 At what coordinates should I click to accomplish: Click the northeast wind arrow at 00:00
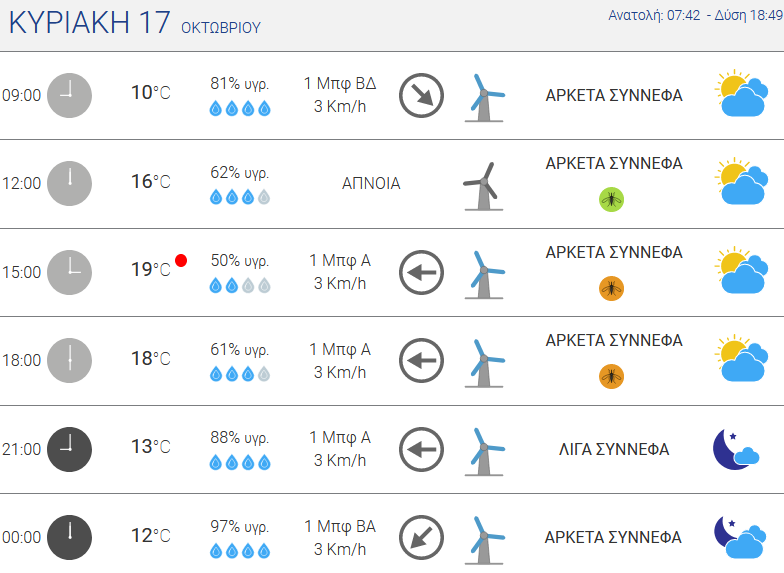(x=422, y=538)
